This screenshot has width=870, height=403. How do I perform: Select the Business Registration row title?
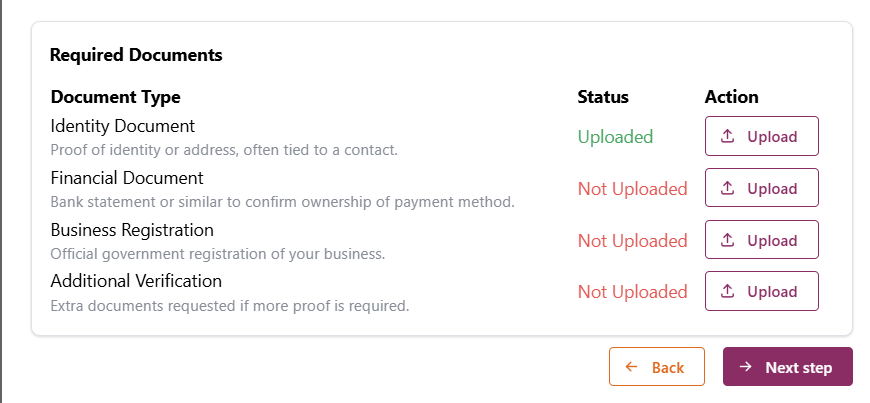pyautogui.click(x=132, y=230)
